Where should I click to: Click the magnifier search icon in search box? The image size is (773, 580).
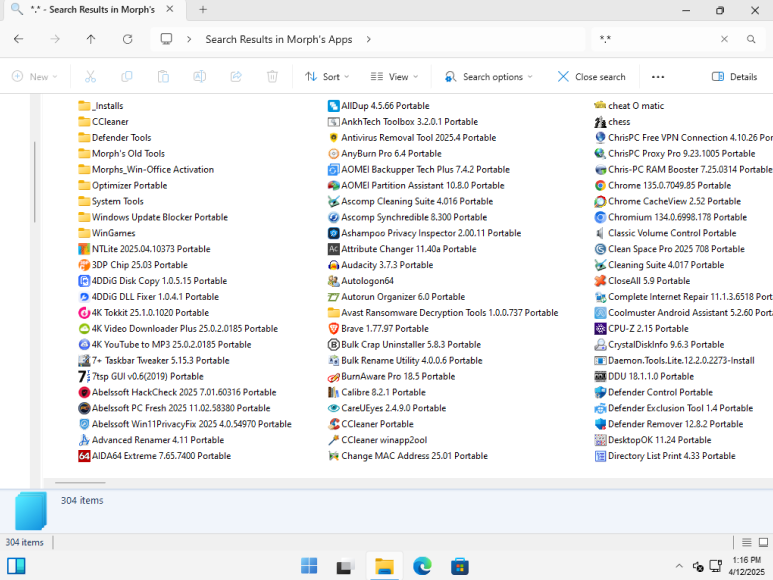coord(751,39)
